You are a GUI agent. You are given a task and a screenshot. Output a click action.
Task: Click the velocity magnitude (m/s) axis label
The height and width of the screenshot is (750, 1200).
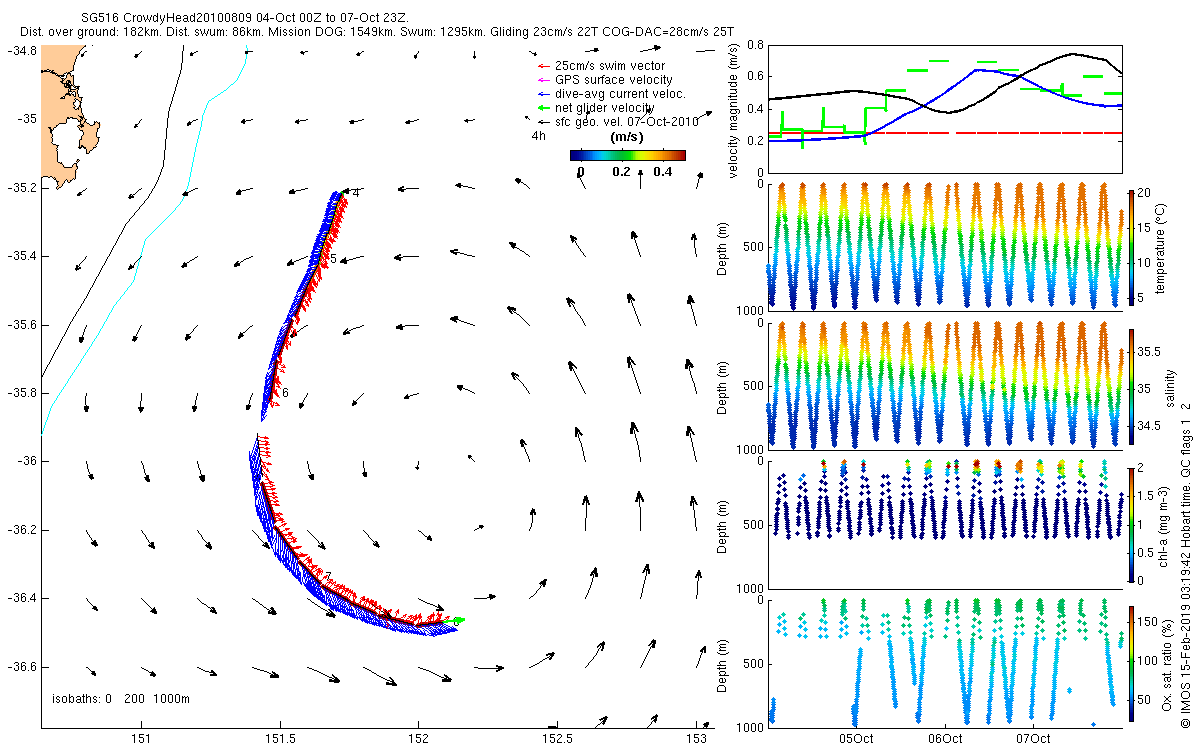(x=735, y=110)
